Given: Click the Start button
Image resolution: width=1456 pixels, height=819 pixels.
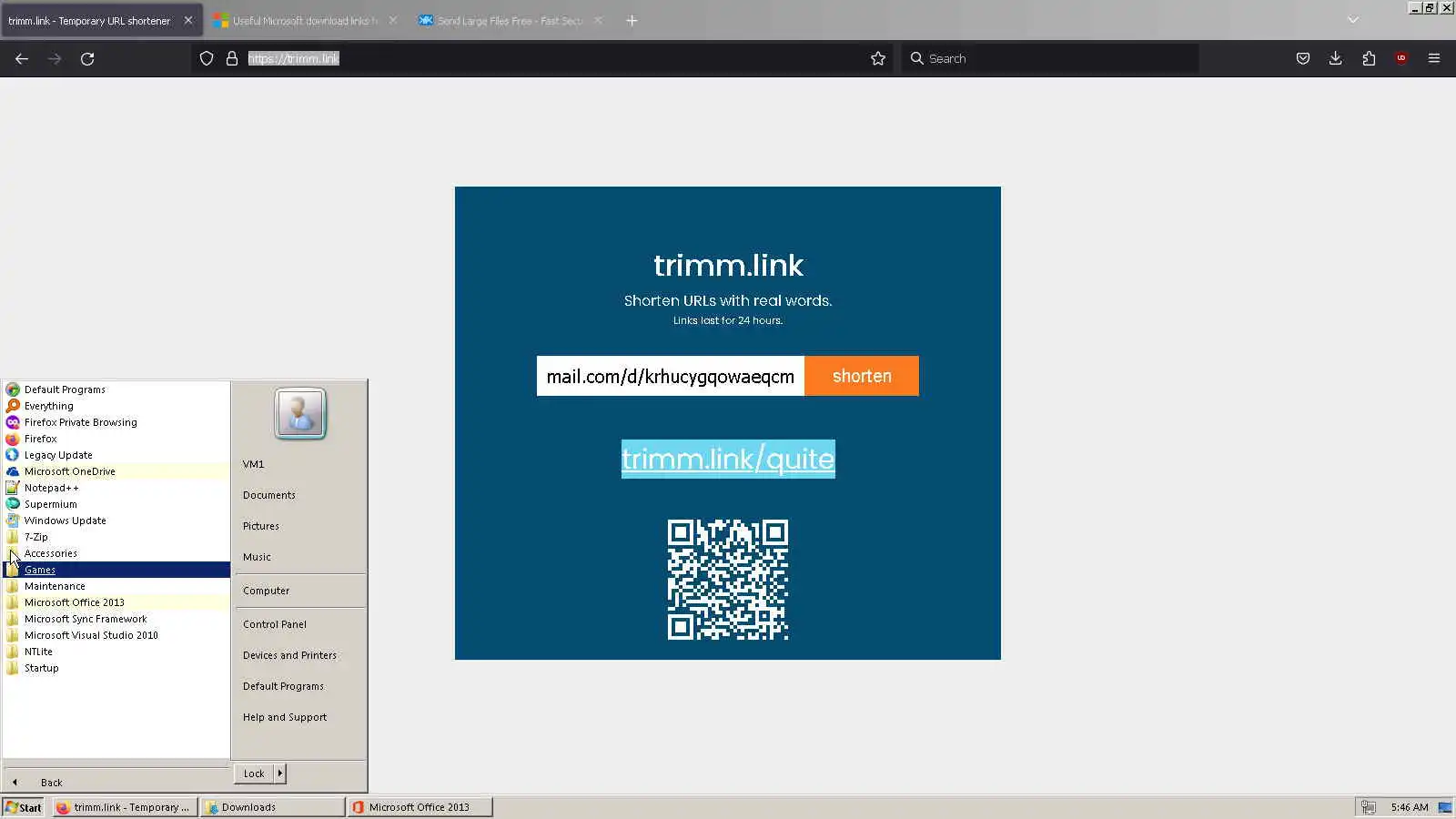Looking at the screenshot, I should tap(24, 807).
